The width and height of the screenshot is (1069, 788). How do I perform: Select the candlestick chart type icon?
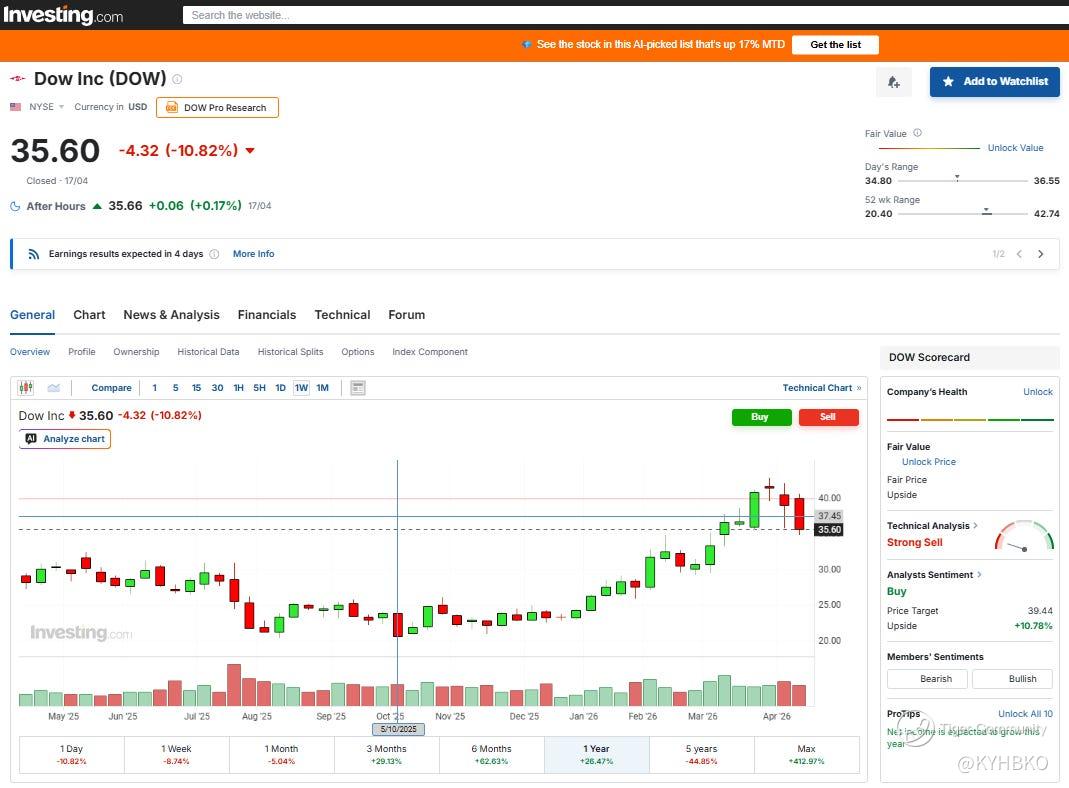[x=26, y=388]
